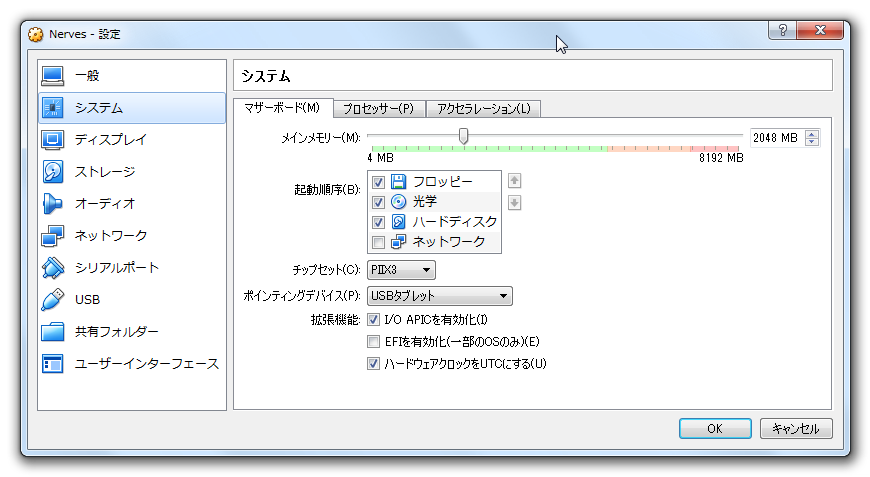Open the chipset PIIX3 dropdown
The width and height of the screenshot is (870, 477).
401,270
